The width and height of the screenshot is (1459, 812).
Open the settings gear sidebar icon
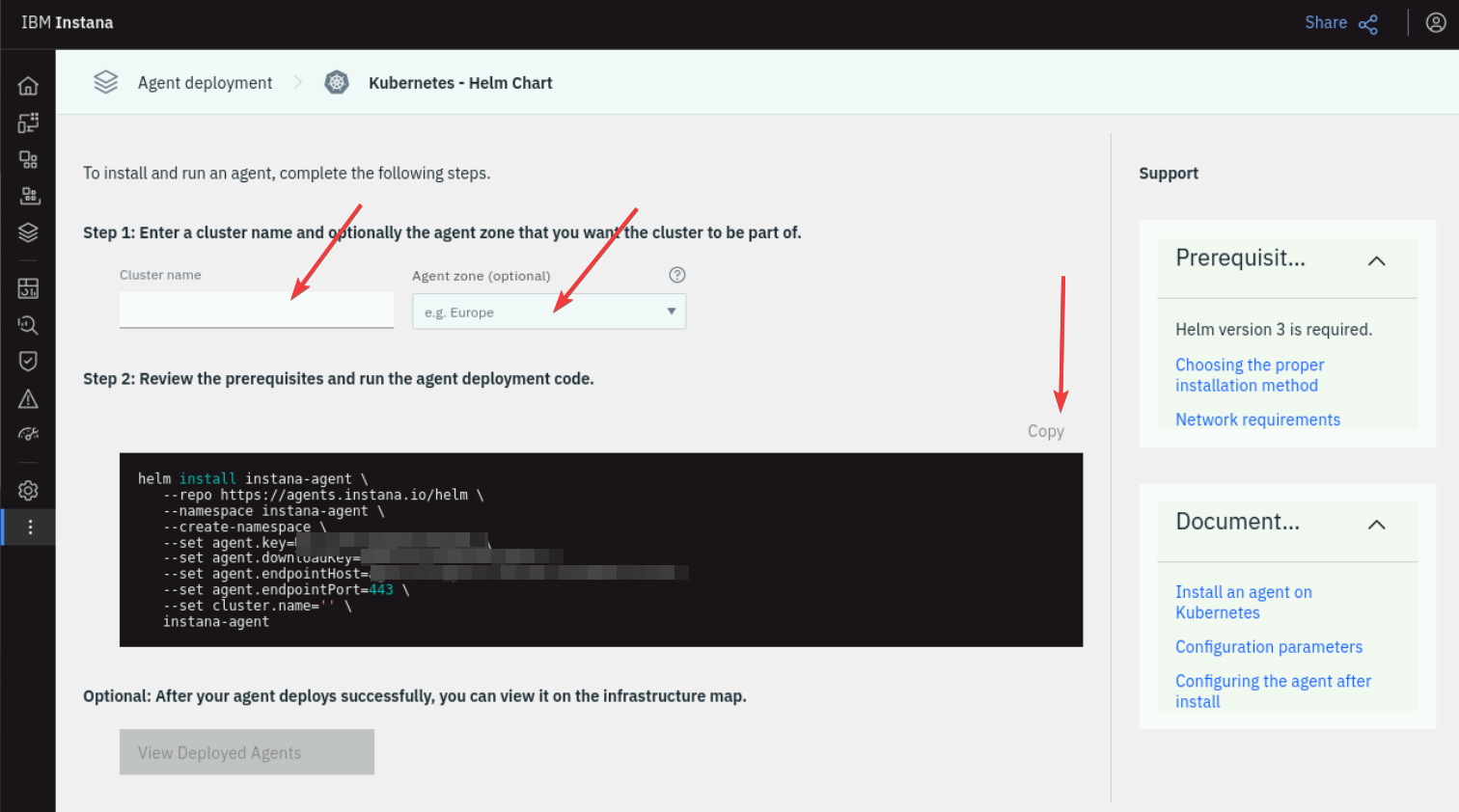point(28,491)
